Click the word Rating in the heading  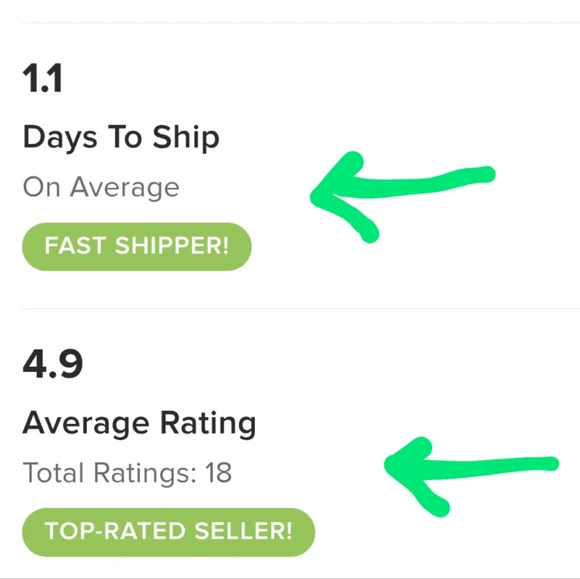208,424
